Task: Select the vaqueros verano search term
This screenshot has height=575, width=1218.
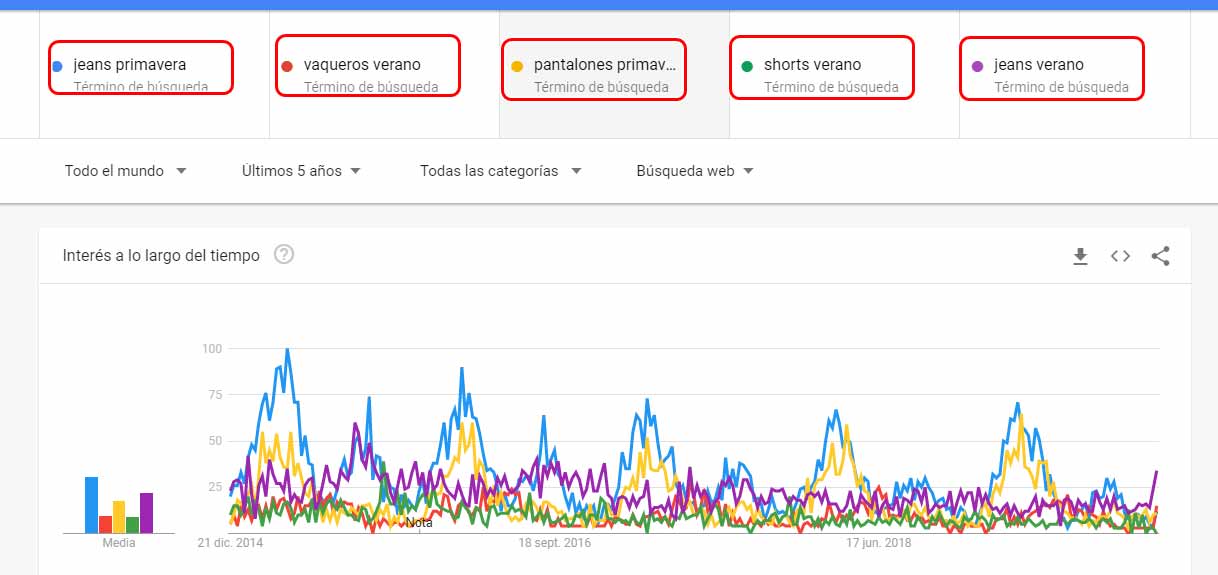Action: (362, 65)
